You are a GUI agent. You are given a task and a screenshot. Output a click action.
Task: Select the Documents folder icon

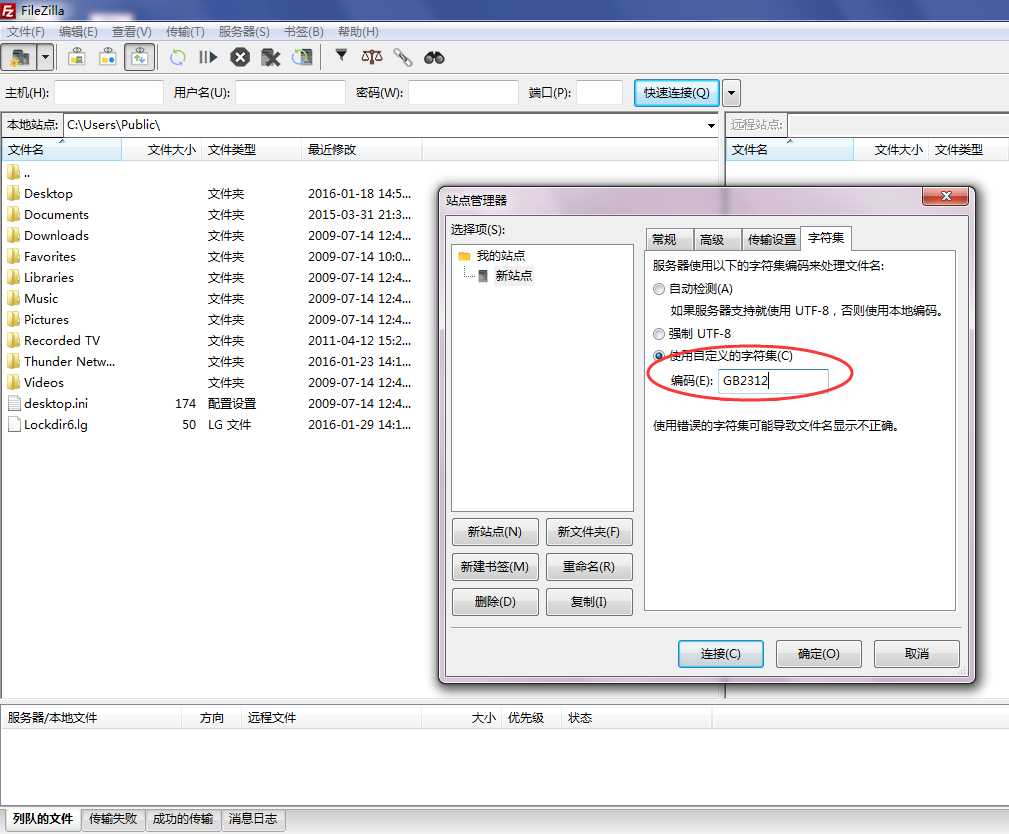click(14, 214)
